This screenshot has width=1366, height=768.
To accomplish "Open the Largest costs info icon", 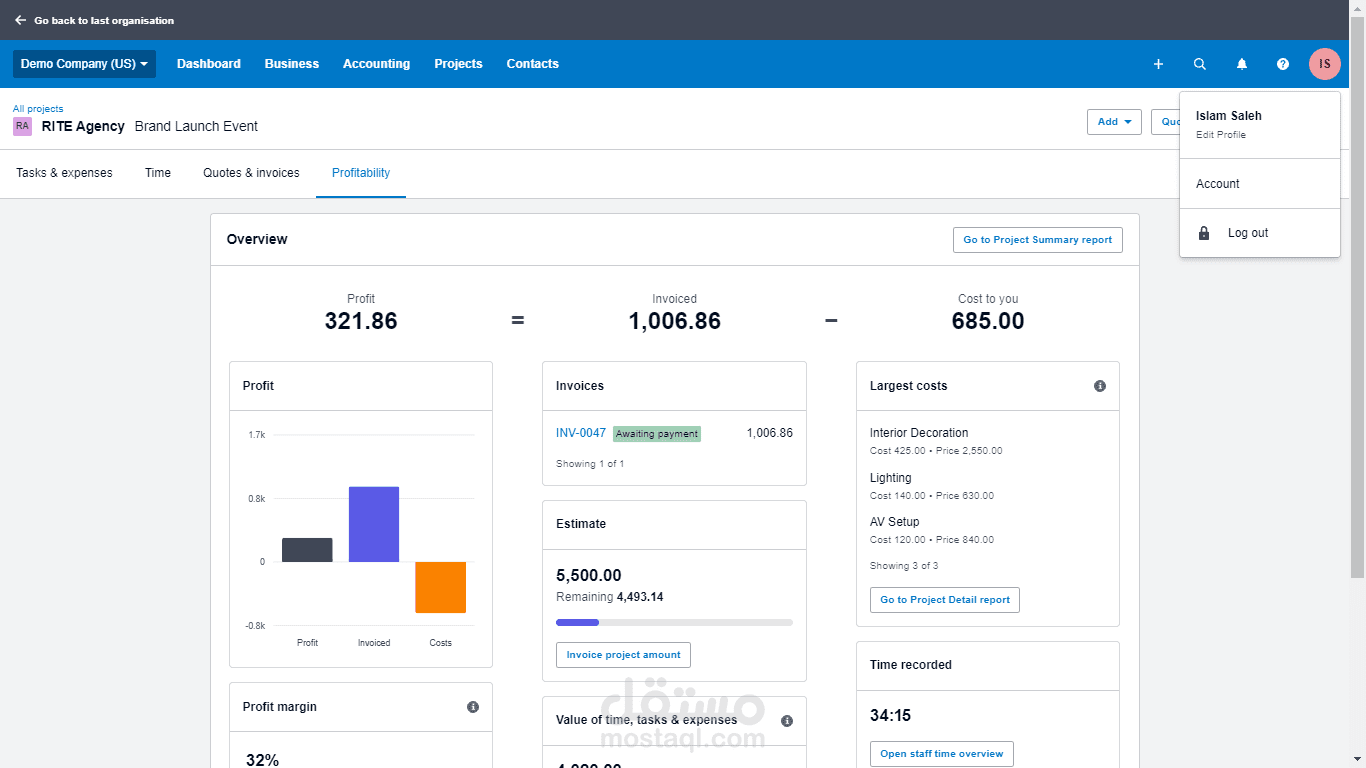I will tap(1100, 385).
